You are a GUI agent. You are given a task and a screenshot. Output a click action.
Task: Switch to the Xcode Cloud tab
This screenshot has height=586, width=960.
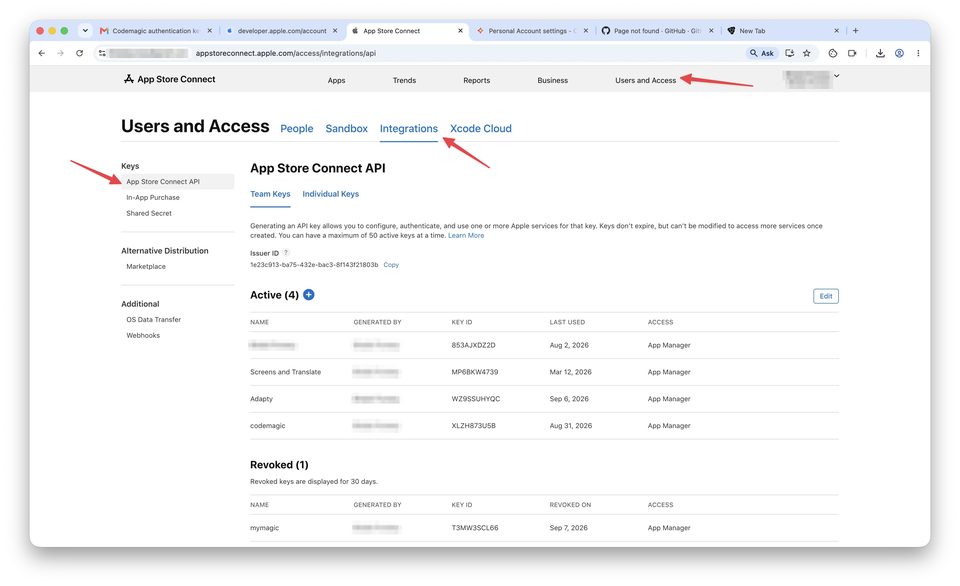coord(481,129)
